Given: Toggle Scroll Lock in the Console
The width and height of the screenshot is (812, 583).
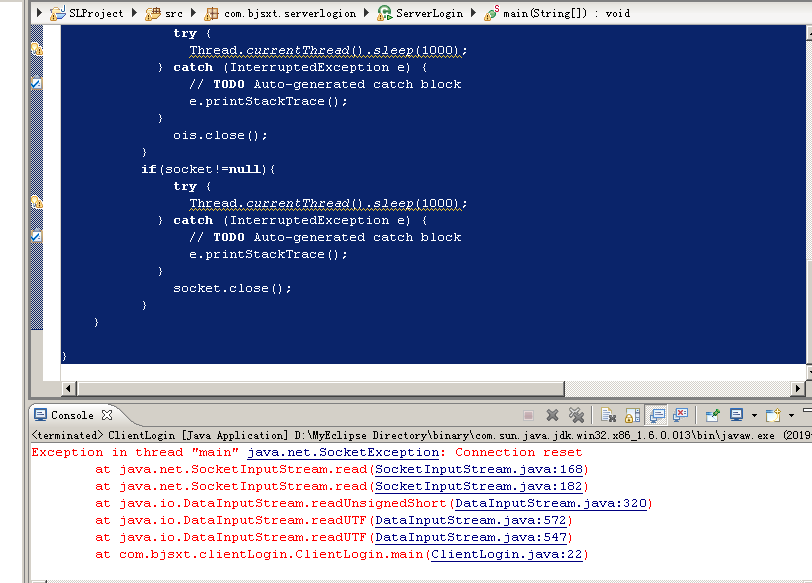Looking at the screenshot, I should pos(632,415).
